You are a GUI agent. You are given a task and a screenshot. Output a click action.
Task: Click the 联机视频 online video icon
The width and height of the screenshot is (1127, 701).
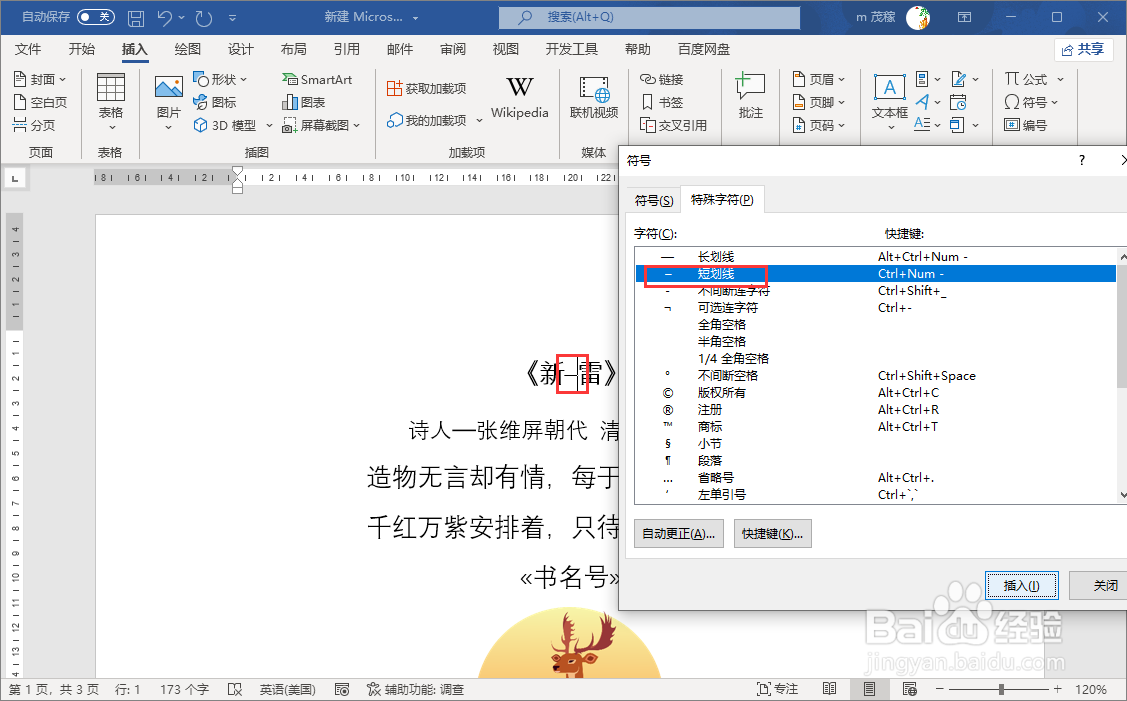pyautogui.click(x=594, y=97)
